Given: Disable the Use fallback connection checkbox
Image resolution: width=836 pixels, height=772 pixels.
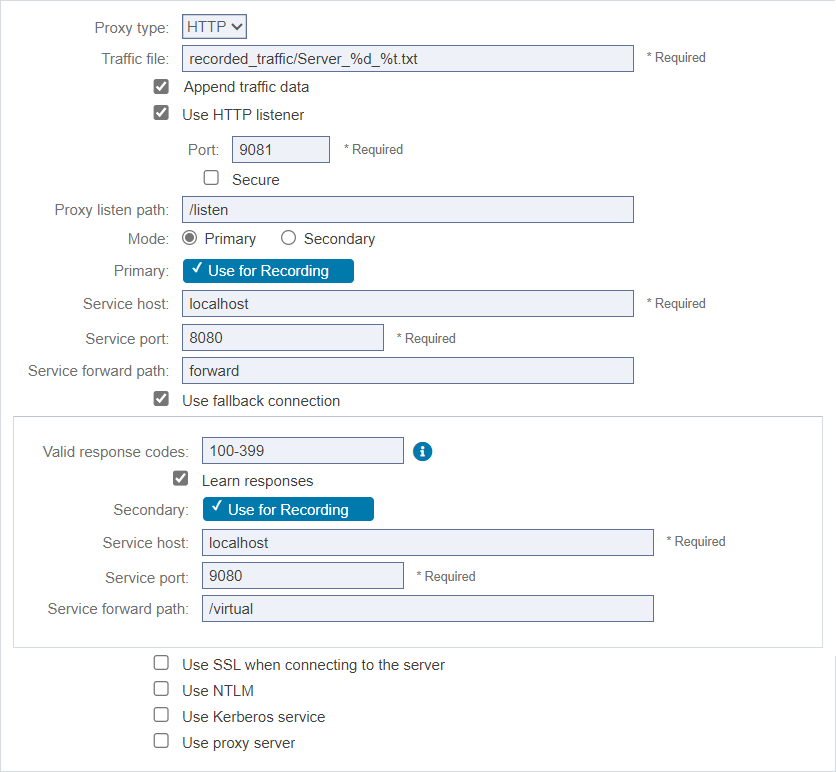Looking at the screenshot, I should [161, 399].
